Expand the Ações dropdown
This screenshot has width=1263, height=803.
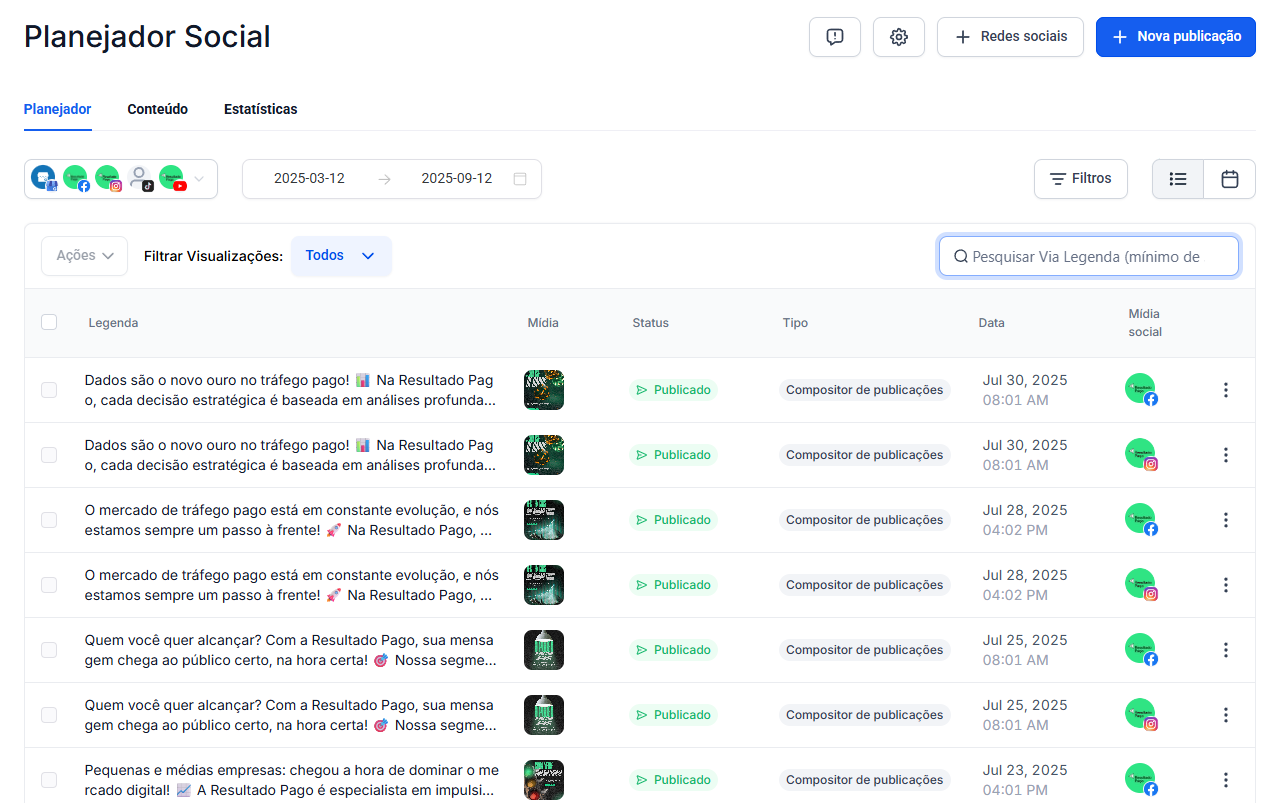point(84,256)
